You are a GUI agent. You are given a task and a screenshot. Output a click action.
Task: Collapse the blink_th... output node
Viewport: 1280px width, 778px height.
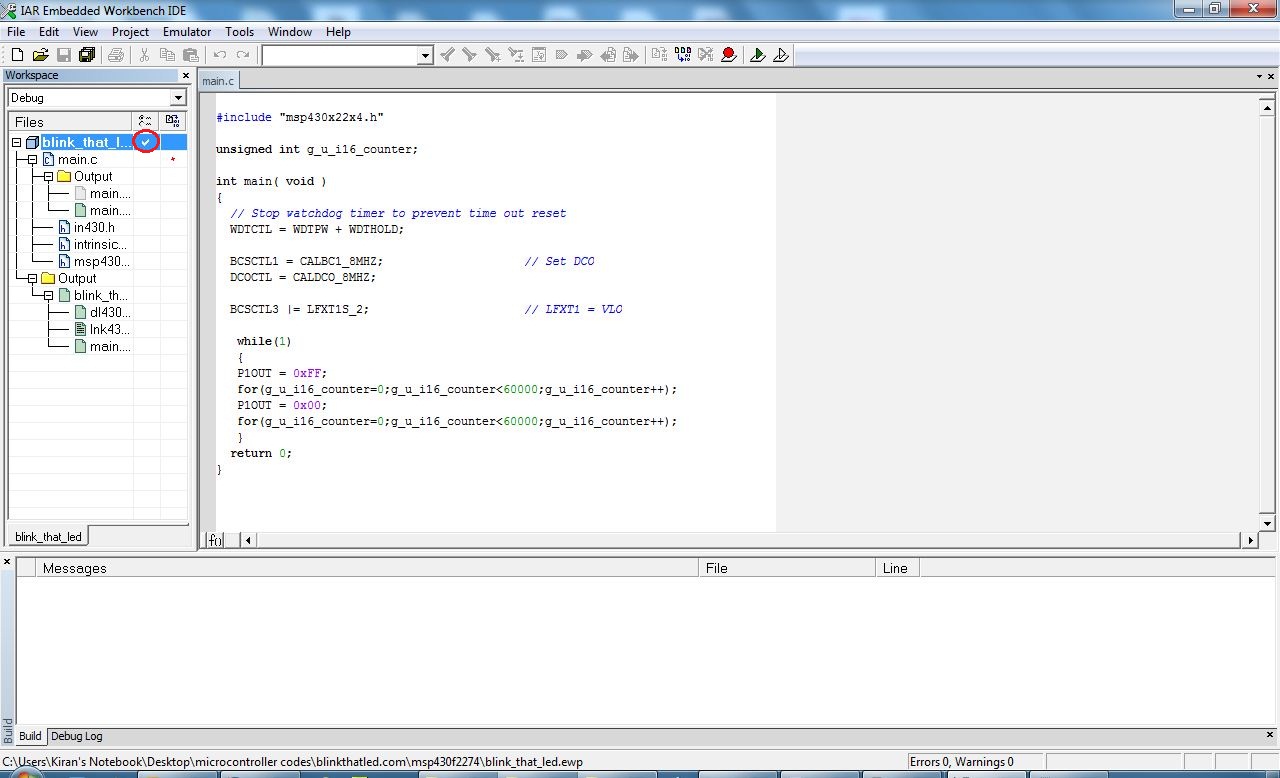pos(49,296)
